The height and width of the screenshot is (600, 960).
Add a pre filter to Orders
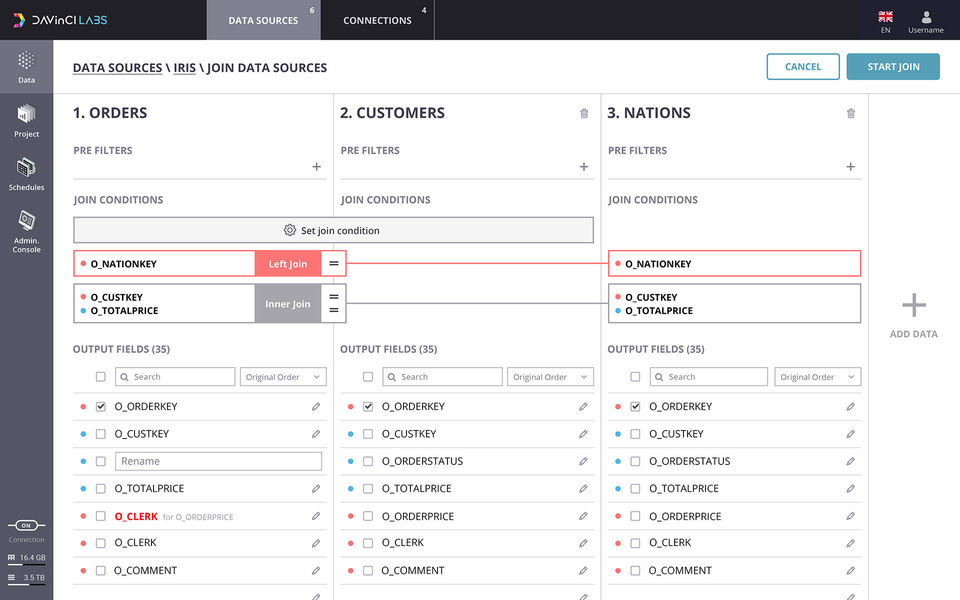pos(317,167)
